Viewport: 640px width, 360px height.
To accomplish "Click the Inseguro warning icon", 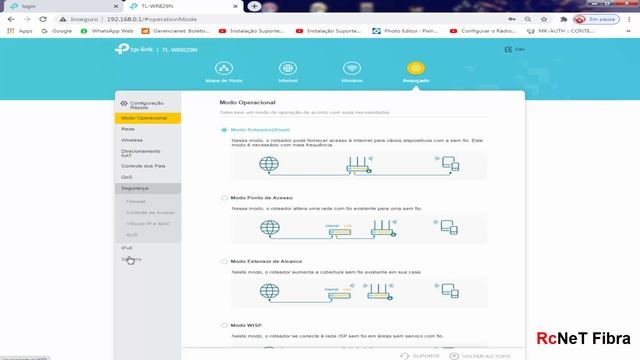I will coord(62,19).
